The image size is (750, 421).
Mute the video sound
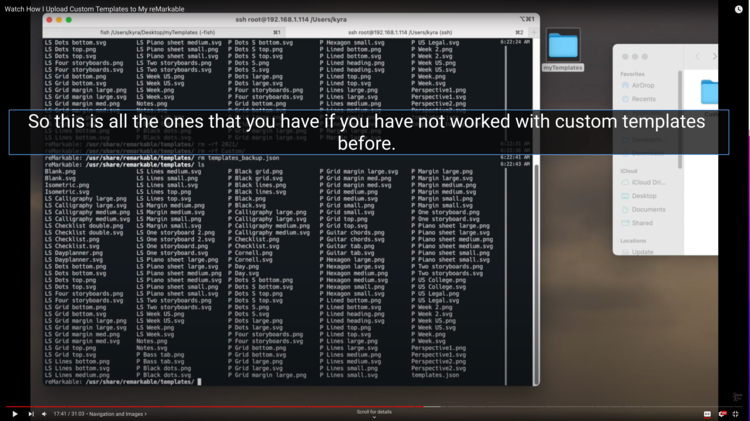(44, 414)
